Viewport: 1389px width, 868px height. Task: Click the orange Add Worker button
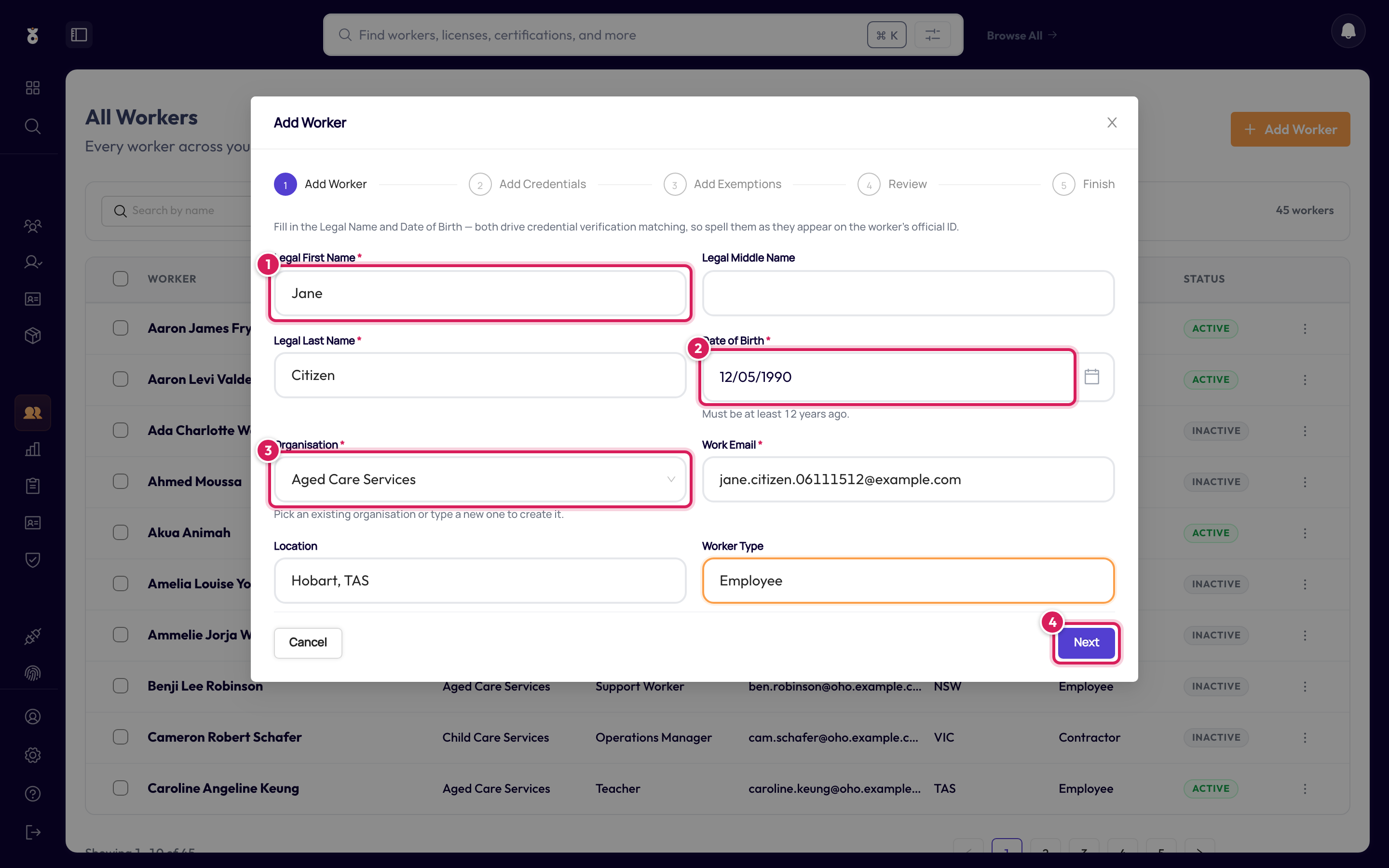1290,129
